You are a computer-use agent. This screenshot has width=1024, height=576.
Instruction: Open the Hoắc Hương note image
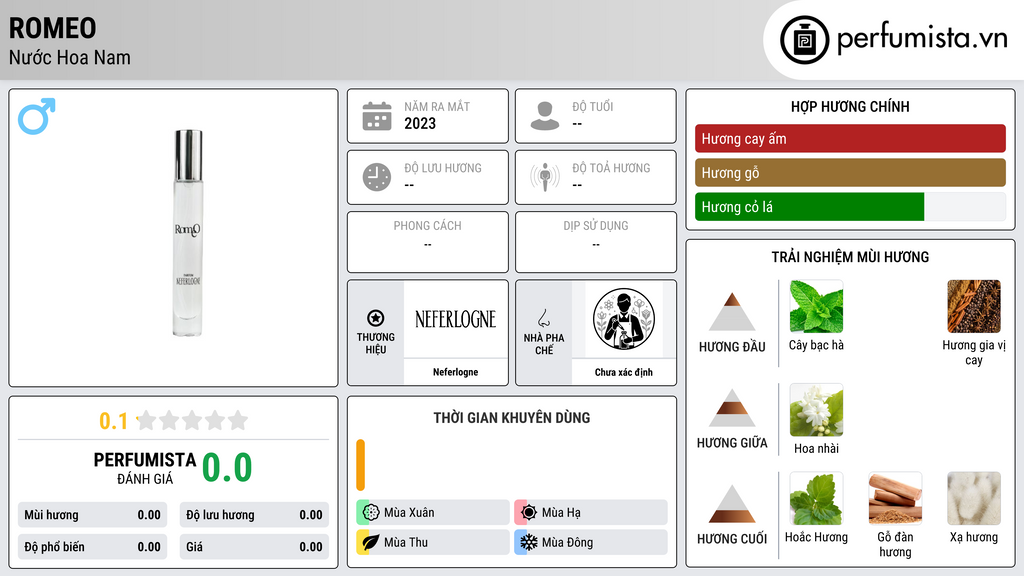[816, 499]
